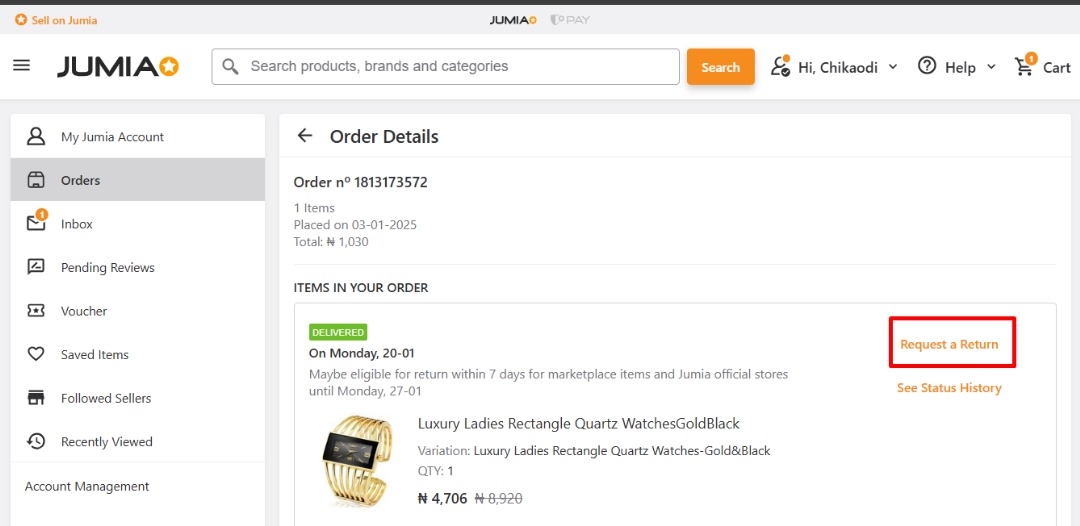Select Orders in the sidebar
This screenshot has width=1080, height=526.
pyautogui.click(x=80, y=180)
